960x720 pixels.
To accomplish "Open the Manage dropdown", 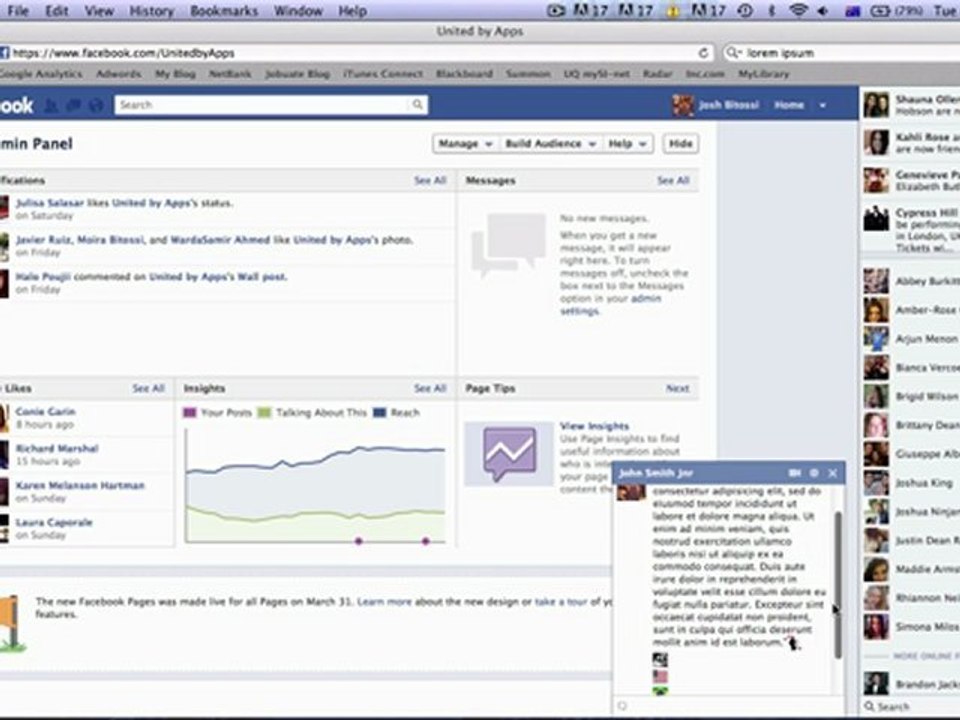I will (x=465, y=144).
